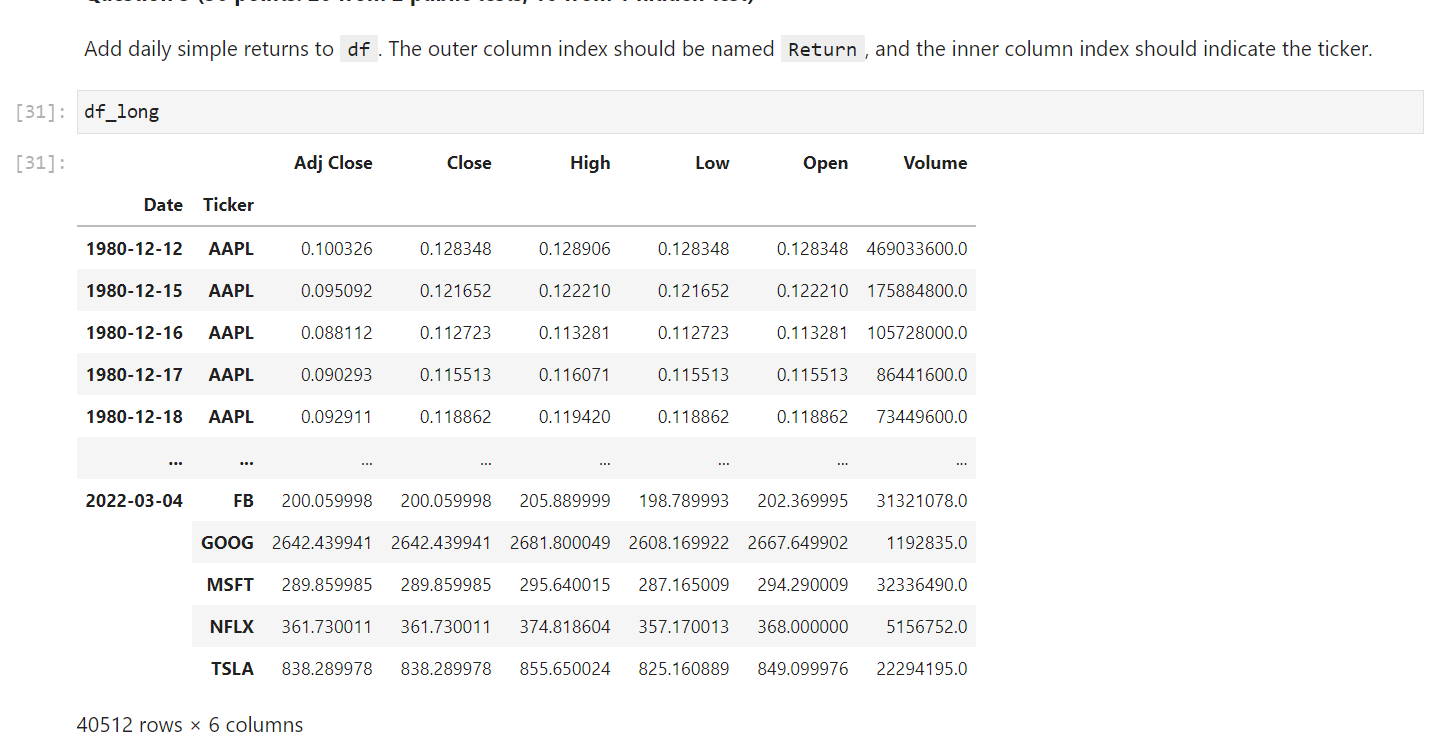The image size is (1446, 754).
Task: Select the Adj Close value 0.095092
Action: click(x=337, y=291)
